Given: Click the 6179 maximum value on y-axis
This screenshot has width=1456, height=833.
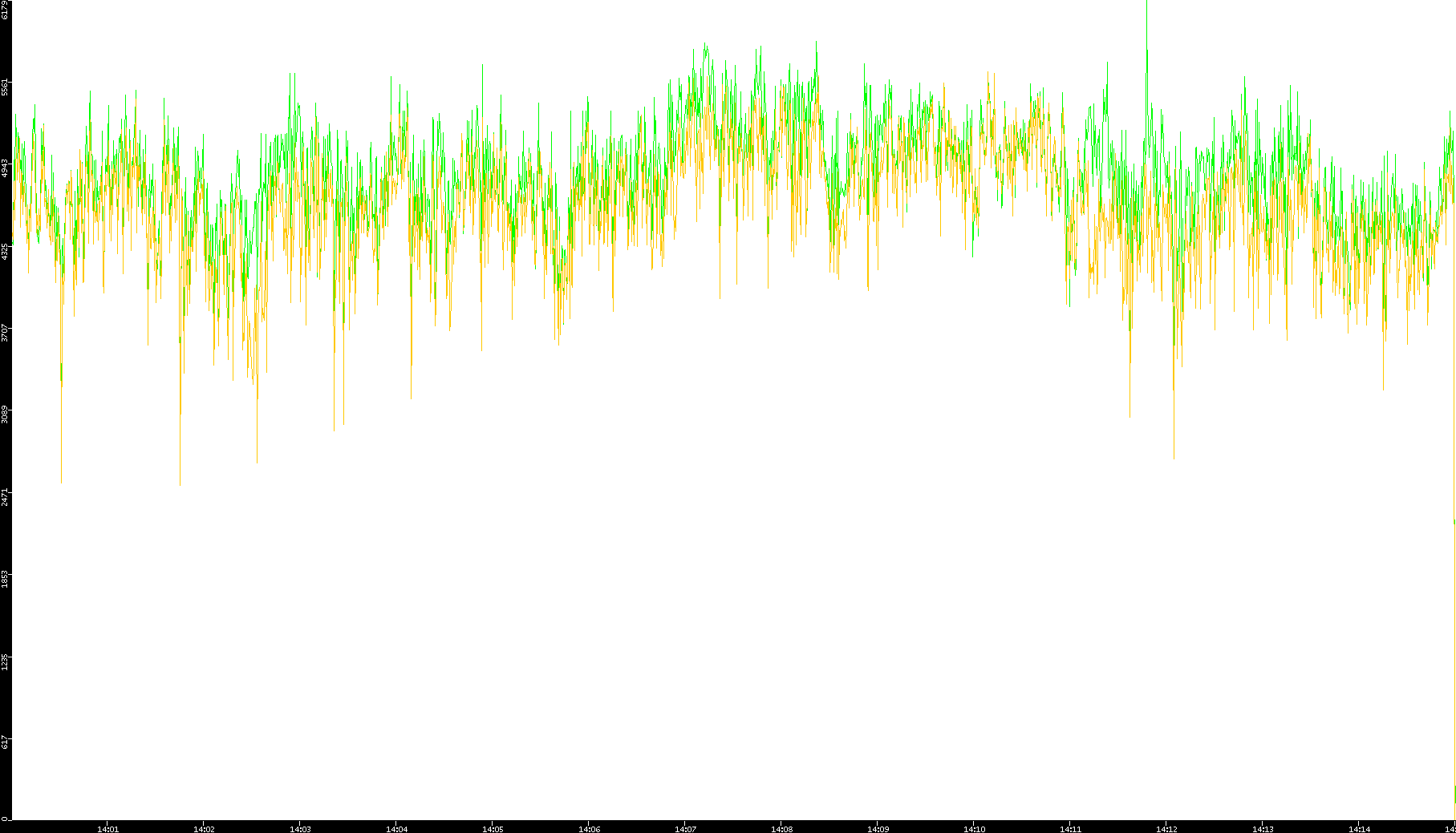Looking at the screenshot, I should (x=6, y=10).
